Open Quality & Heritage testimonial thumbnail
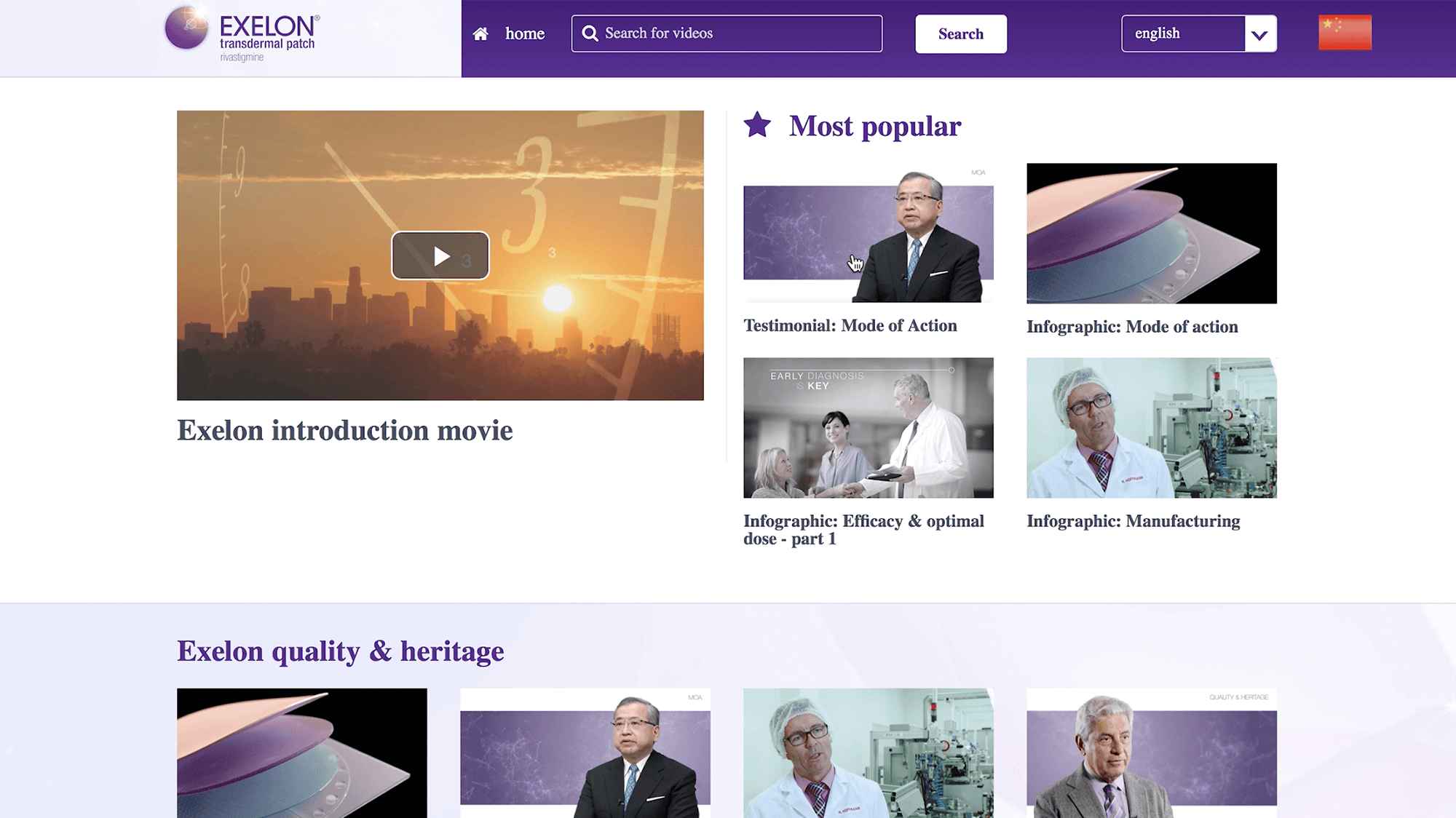The image size is (1456, 818). coord(1152,753)
